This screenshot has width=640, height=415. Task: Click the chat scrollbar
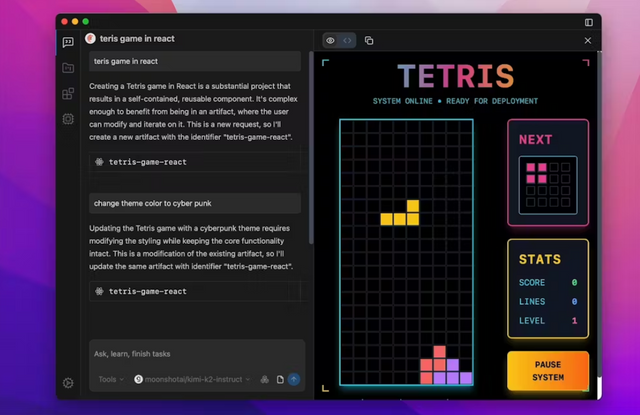coord(311,148)
